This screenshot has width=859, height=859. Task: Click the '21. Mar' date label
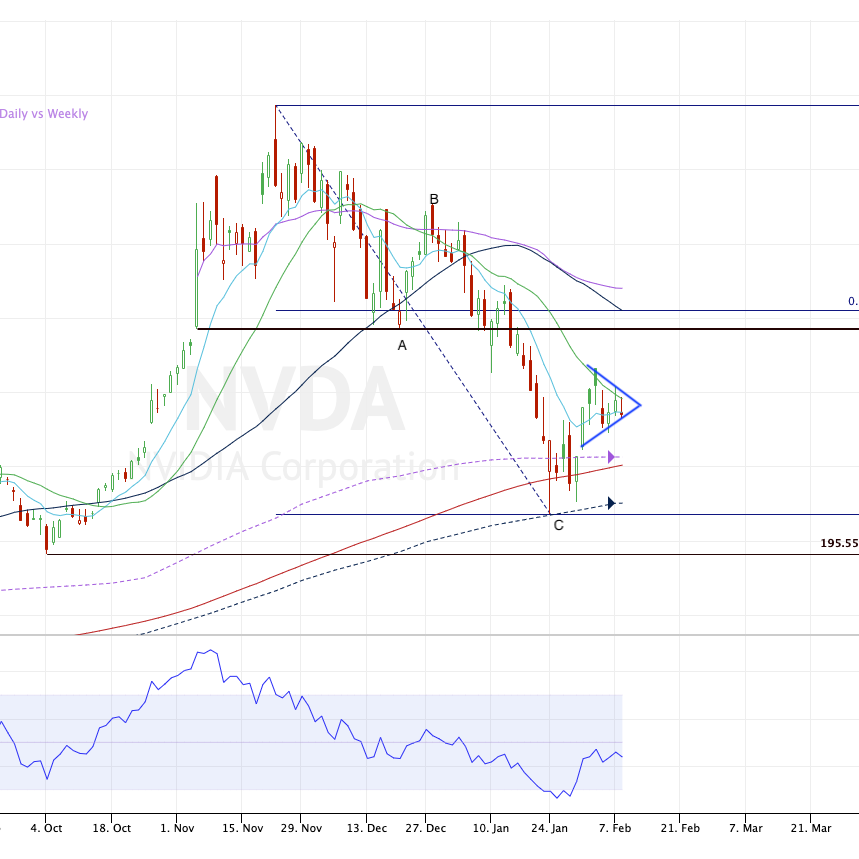pos(810,829)
